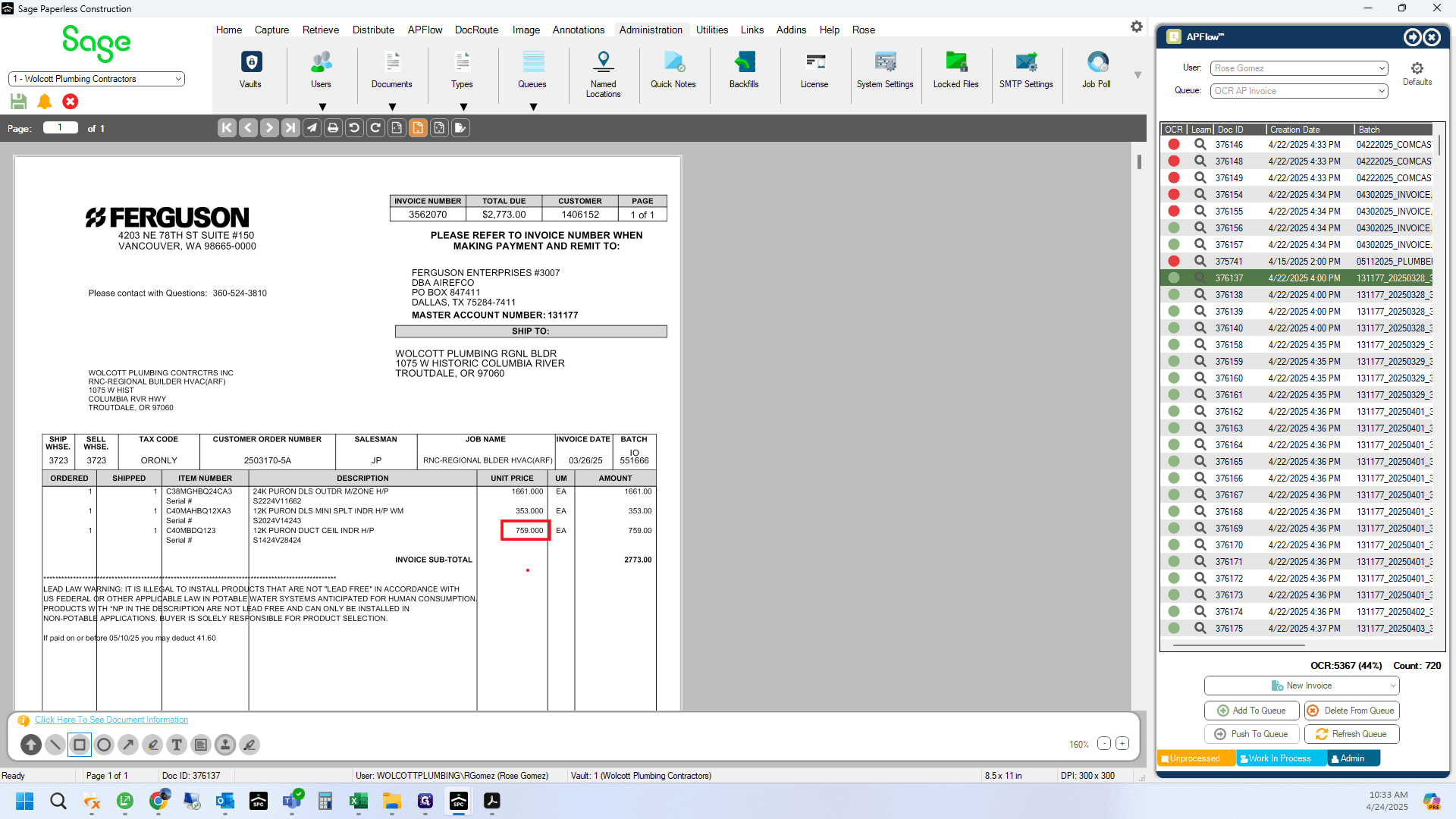Click the Learn magnifier for Doc 376146
The width and height of the screenshot is (1456, 819).
point(1200,144)
